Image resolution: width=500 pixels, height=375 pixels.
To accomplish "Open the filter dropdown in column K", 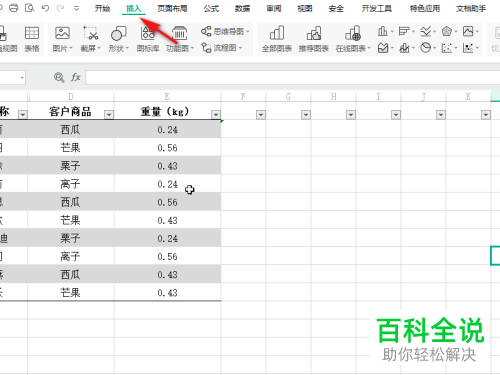I will (x=486, y=115).
